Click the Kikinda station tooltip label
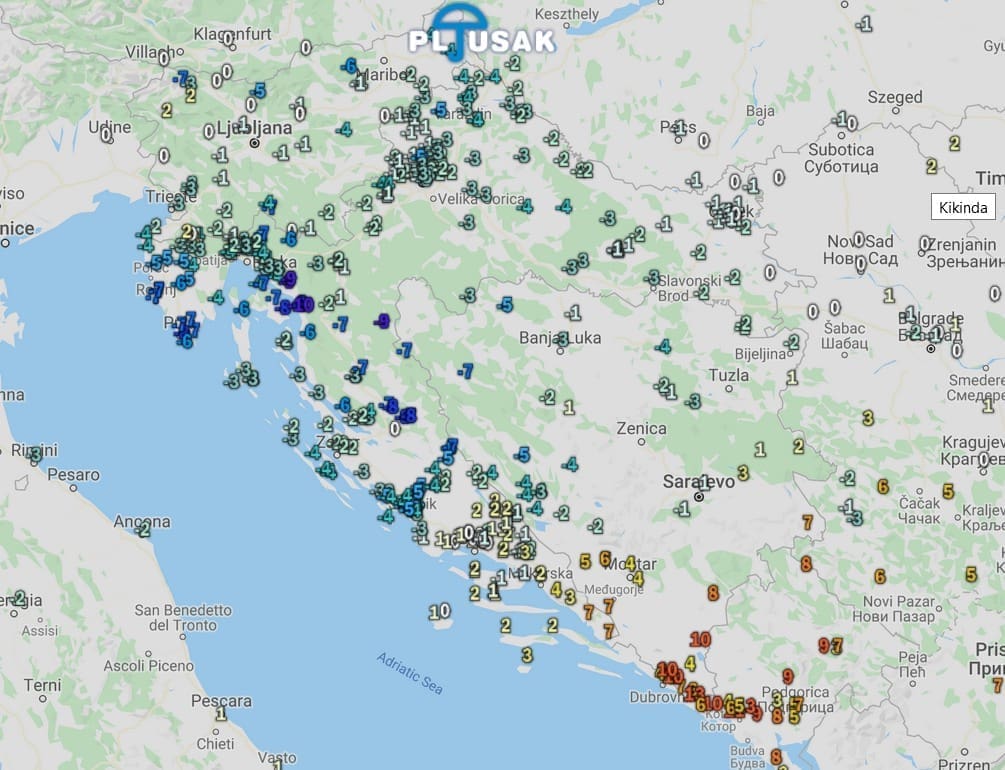The width and height of the screenshot is (1005, 770). click(963, 208)
